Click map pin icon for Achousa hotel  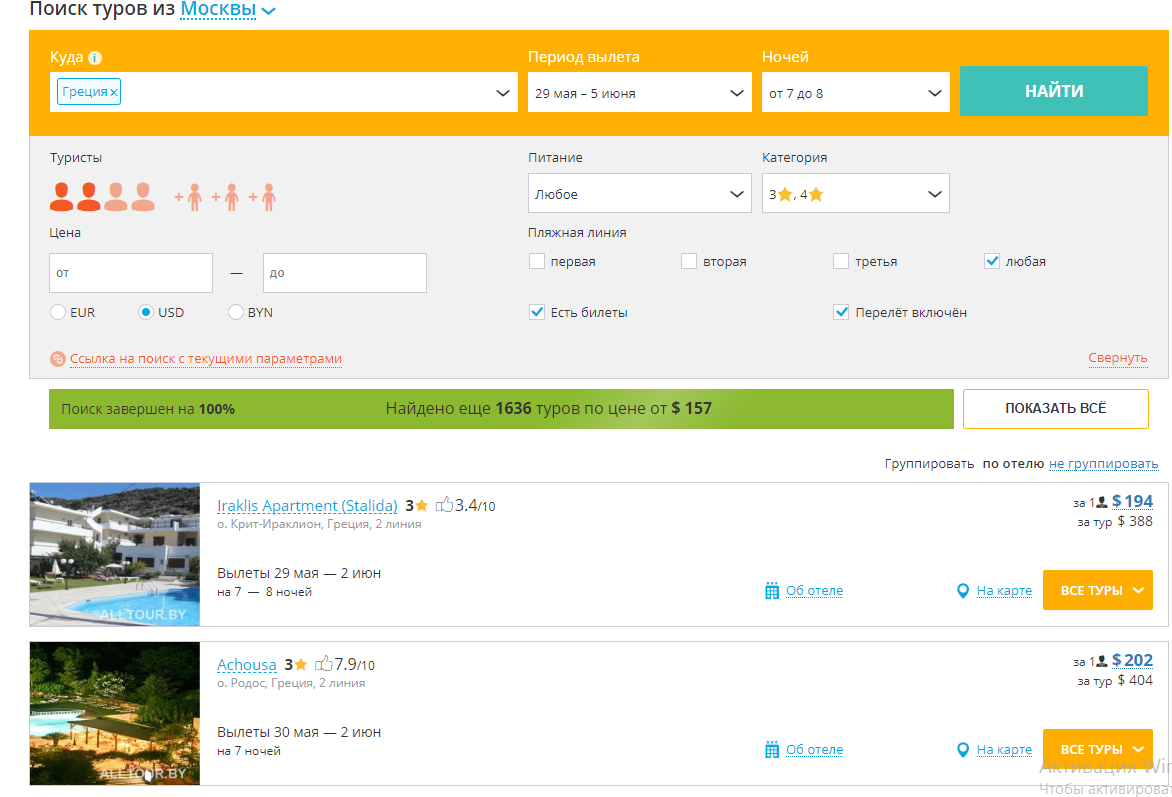click(963, 750)
